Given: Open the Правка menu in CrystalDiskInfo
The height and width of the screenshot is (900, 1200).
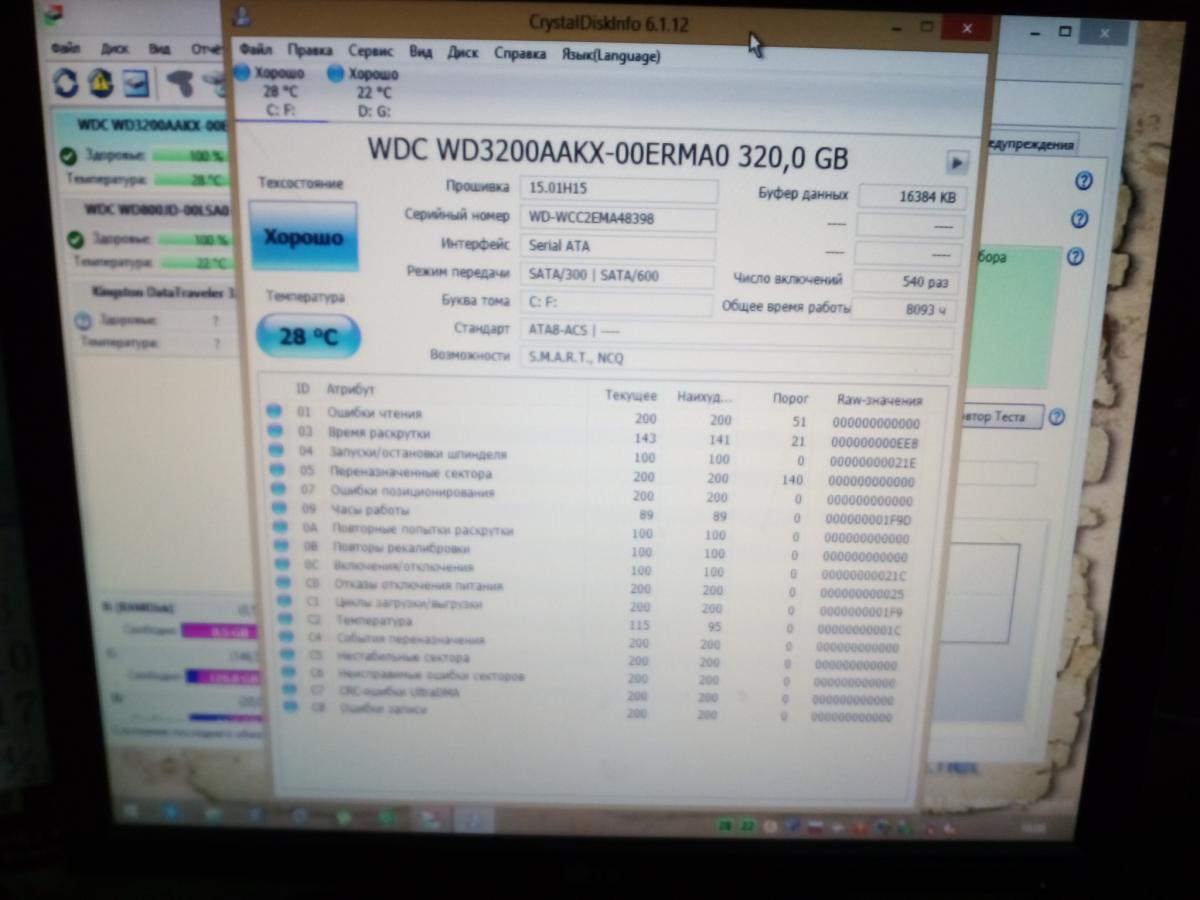Looking at the screenshot, I should click(310, 50).
